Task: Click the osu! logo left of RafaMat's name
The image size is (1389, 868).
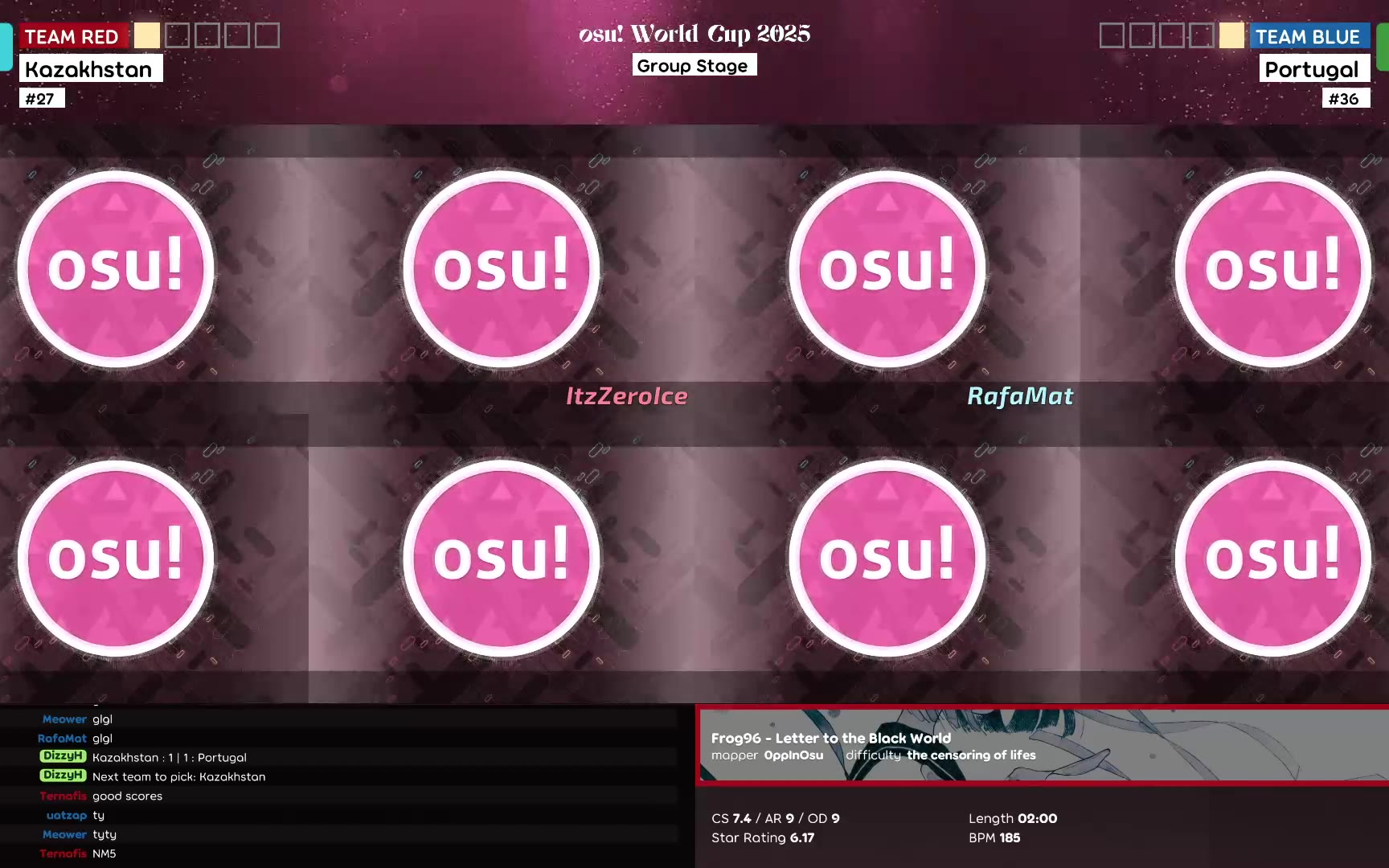Action: 887,268
